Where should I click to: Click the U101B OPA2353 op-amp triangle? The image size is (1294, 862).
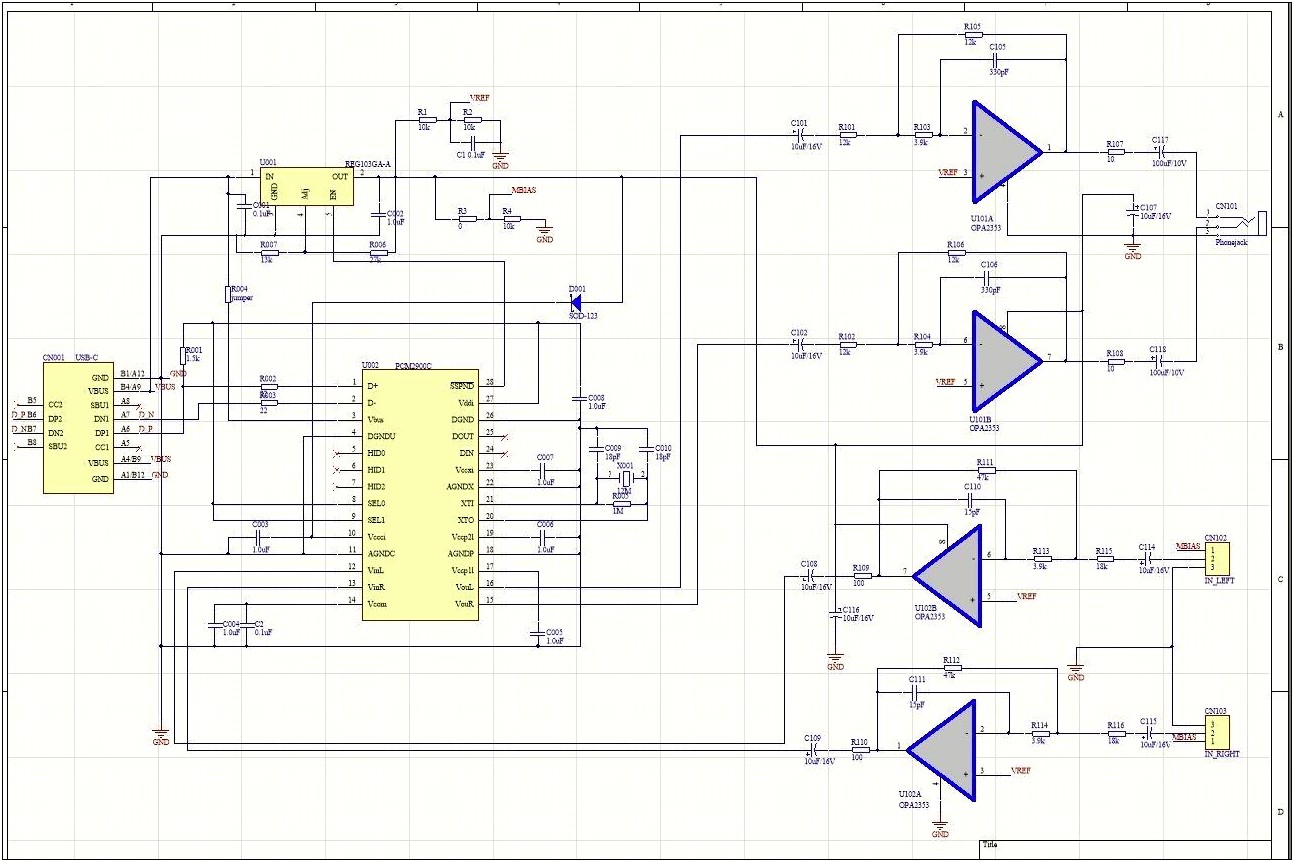(1005, 360)
